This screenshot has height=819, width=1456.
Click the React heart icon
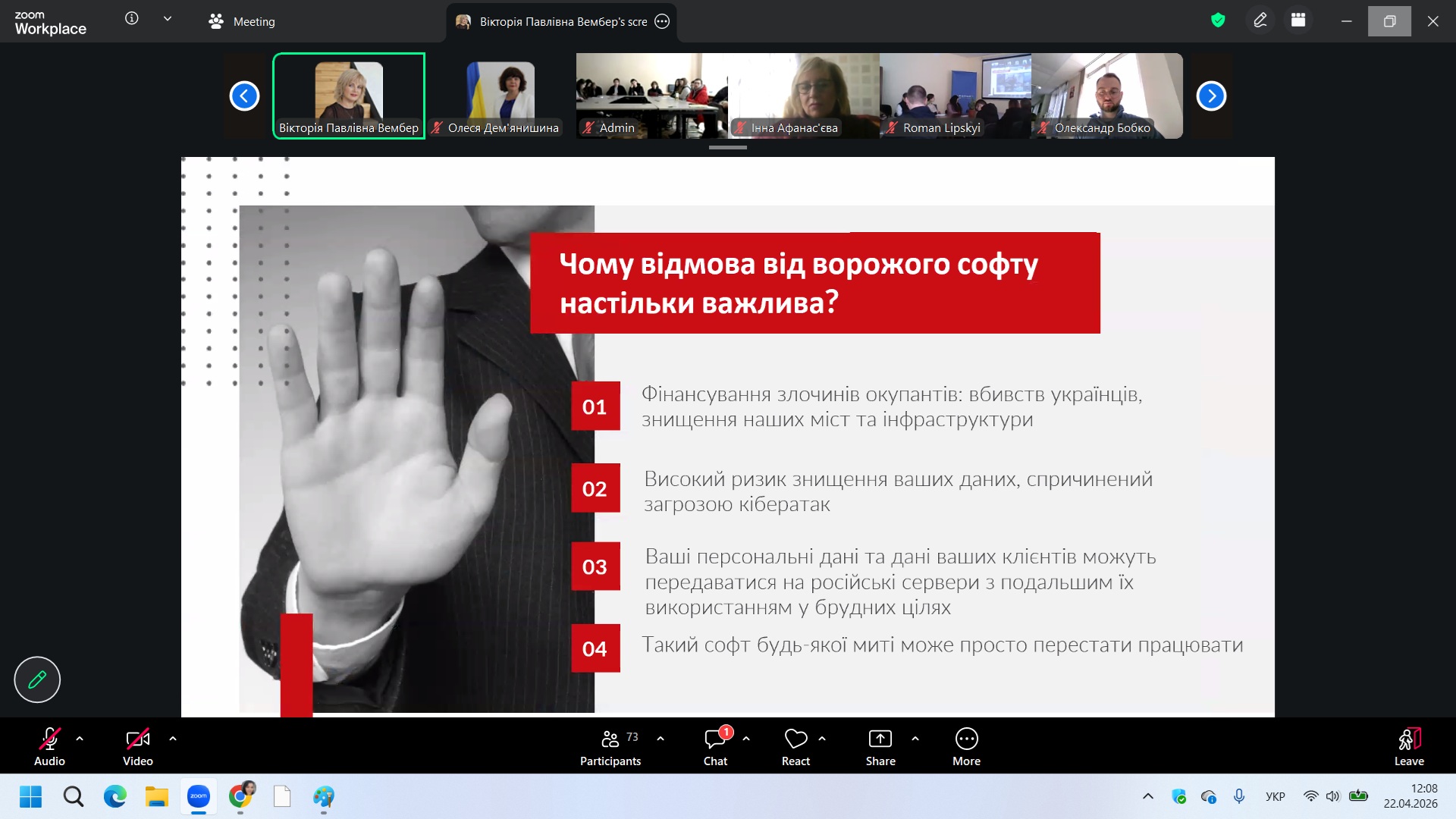[x=795, y=739]
